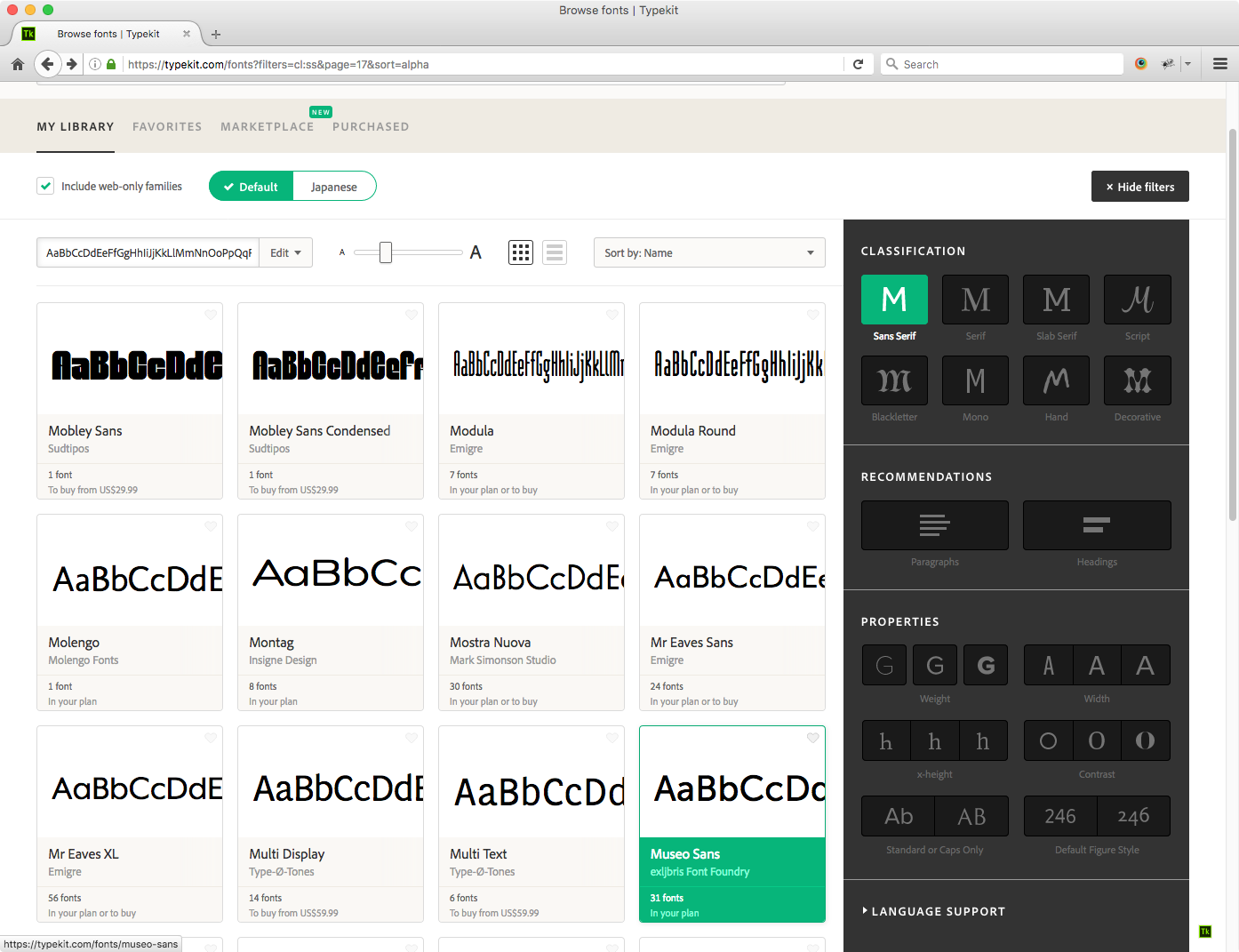
Task: Select the Sans Serif classification filter
Action: [894, 300]
